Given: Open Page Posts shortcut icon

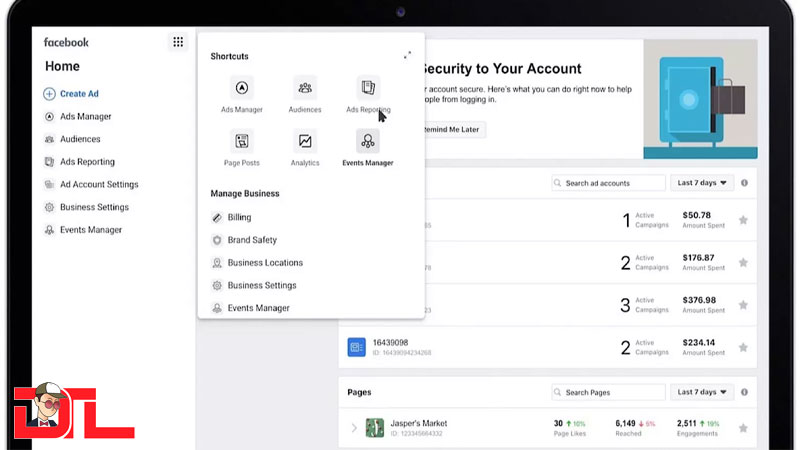Looking at the screenshot, I should click(242, 141).
